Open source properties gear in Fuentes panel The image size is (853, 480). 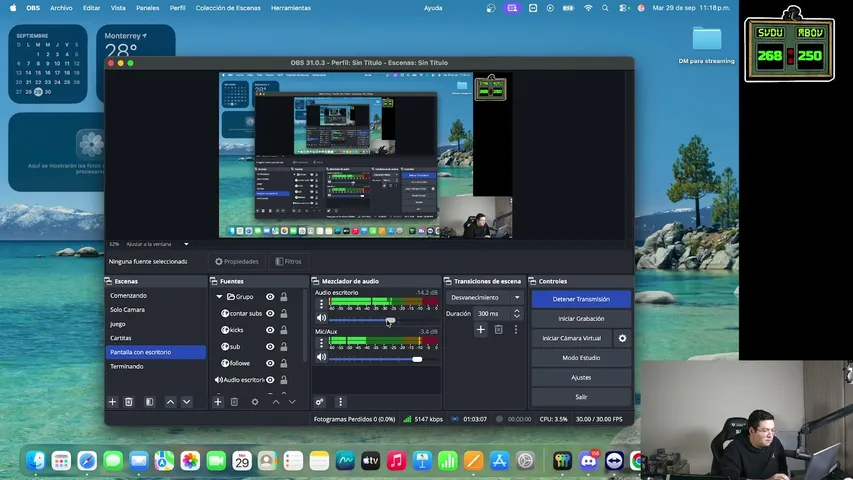tap(255, 402)
